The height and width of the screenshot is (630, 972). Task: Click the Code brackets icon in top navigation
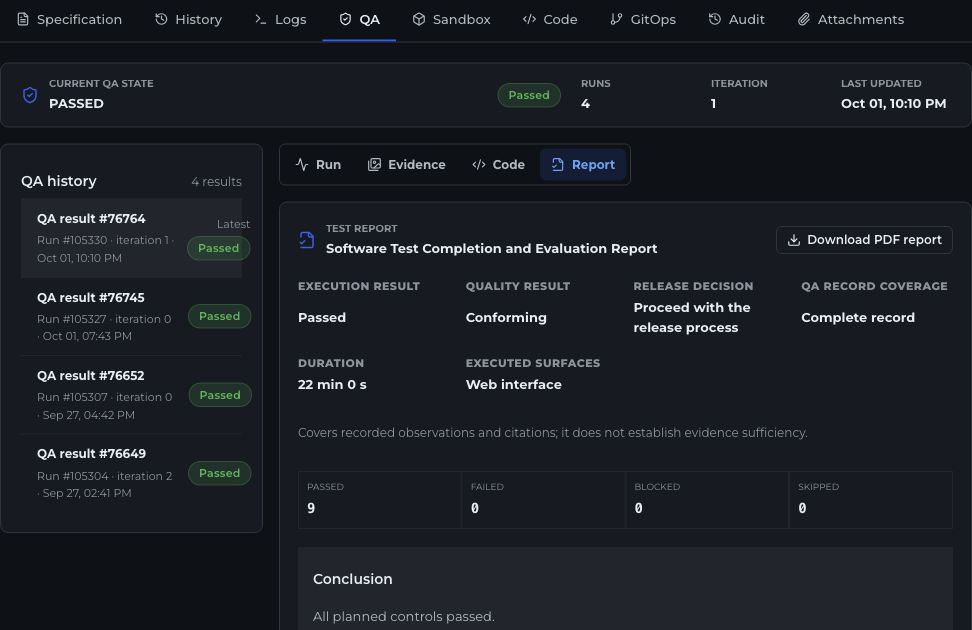(x=529, y=19)
